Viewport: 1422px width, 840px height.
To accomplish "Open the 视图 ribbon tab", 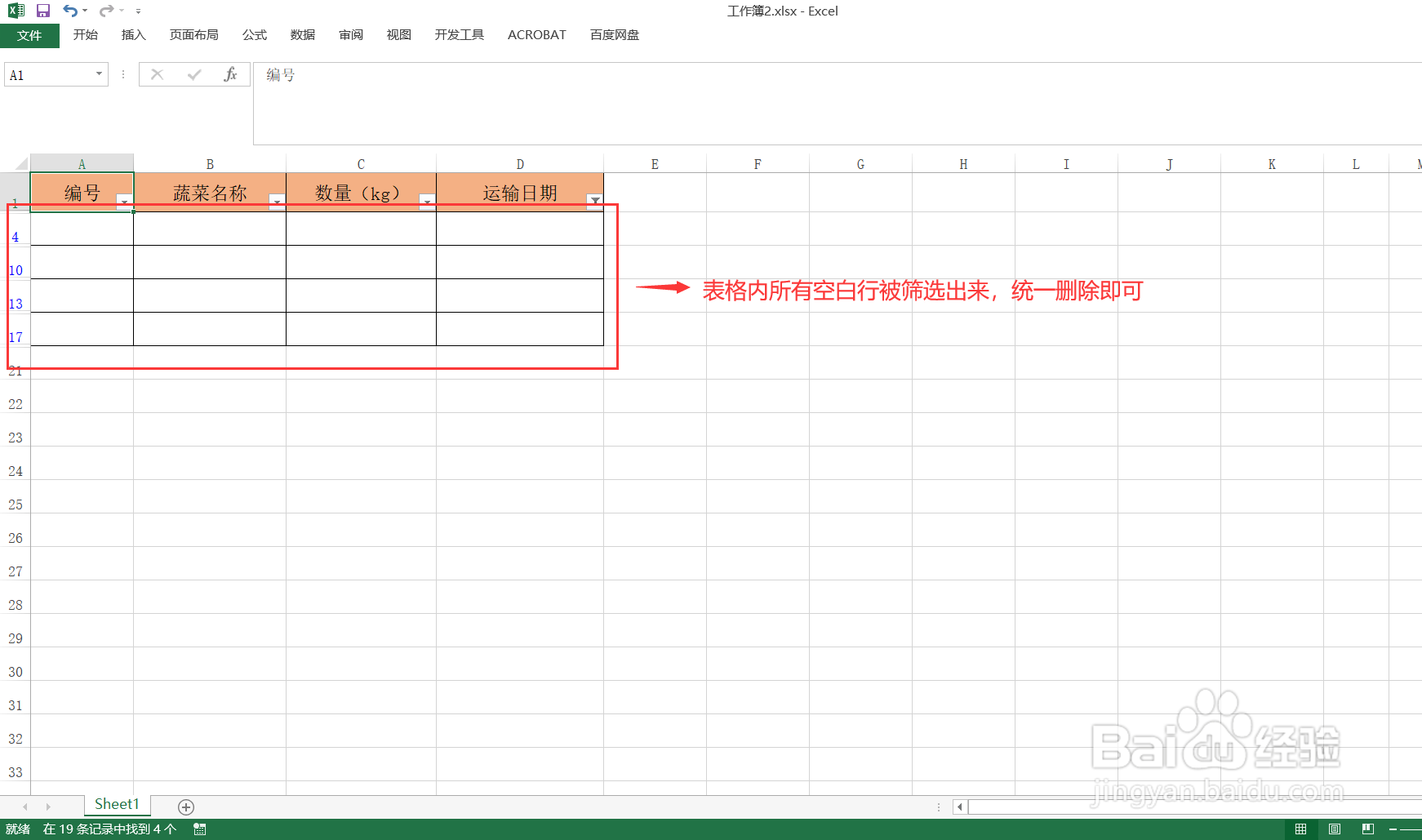I will click(399, 35).
